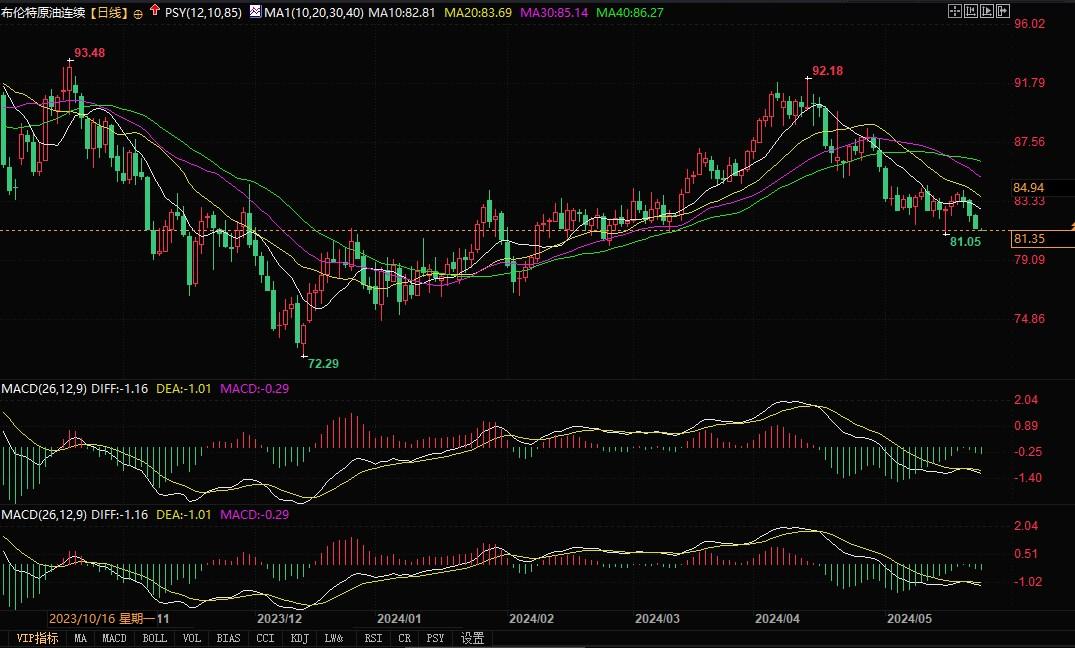1075x648 pixels.
Task: Click the MA1(10,20,30,40) indicator label
Action: point(314,12)
